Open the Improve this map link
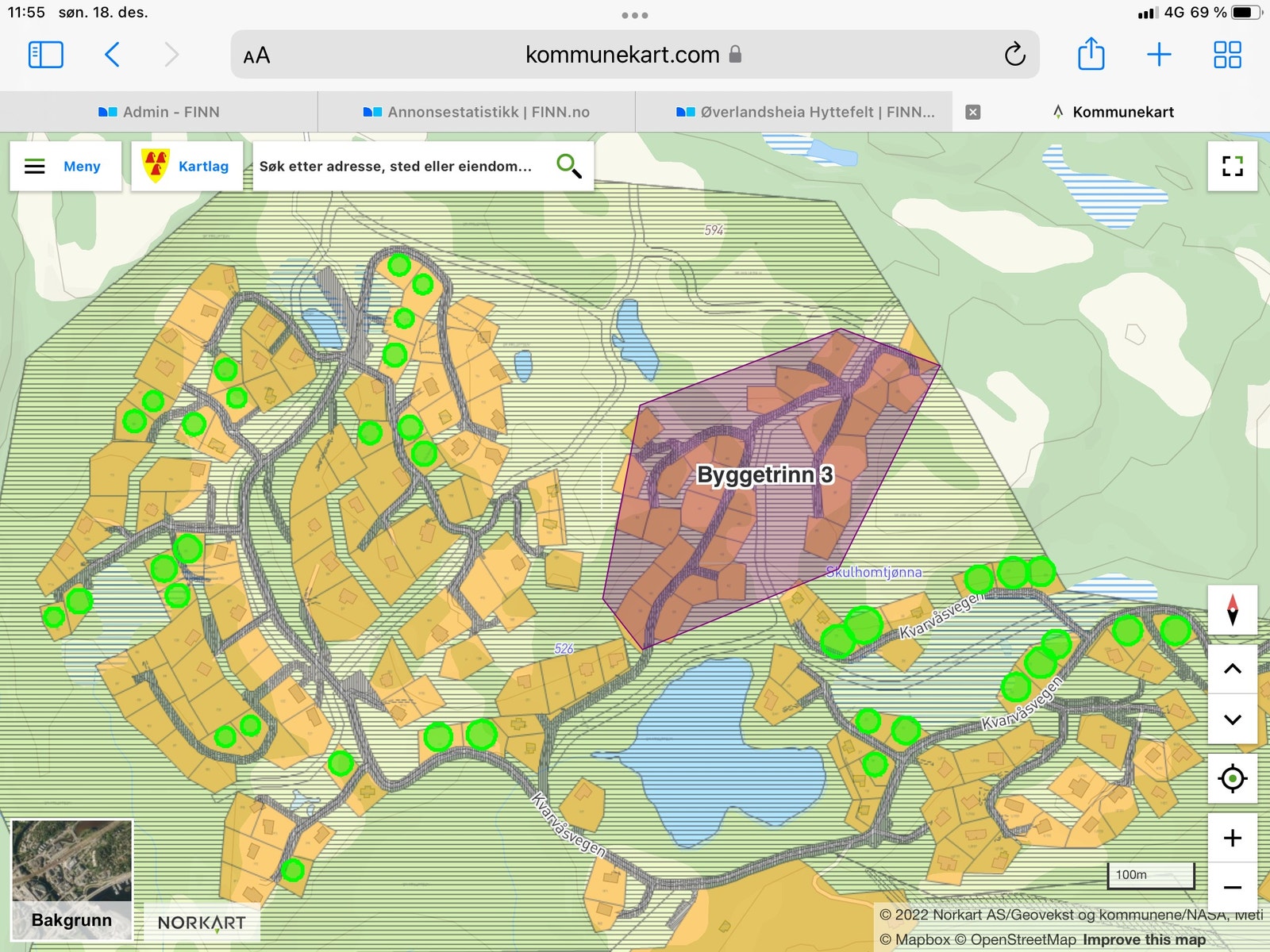This screenshot has height=952, width=1270. pyautogui.click(x=1144, y=939)
